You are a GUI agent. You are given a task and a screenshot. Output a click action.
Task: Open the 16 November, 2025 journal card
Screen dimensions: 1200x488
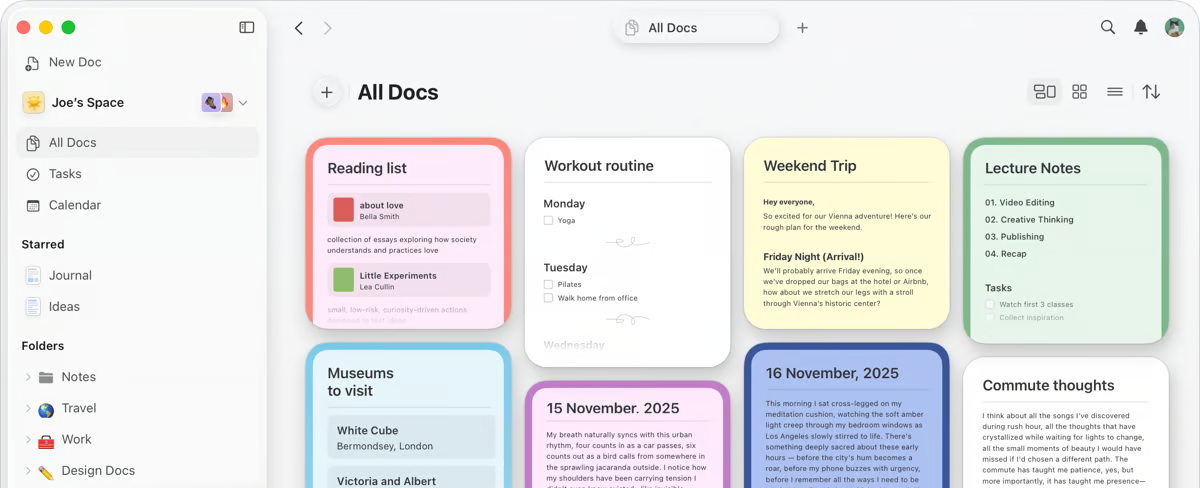[x=846, y=415]
